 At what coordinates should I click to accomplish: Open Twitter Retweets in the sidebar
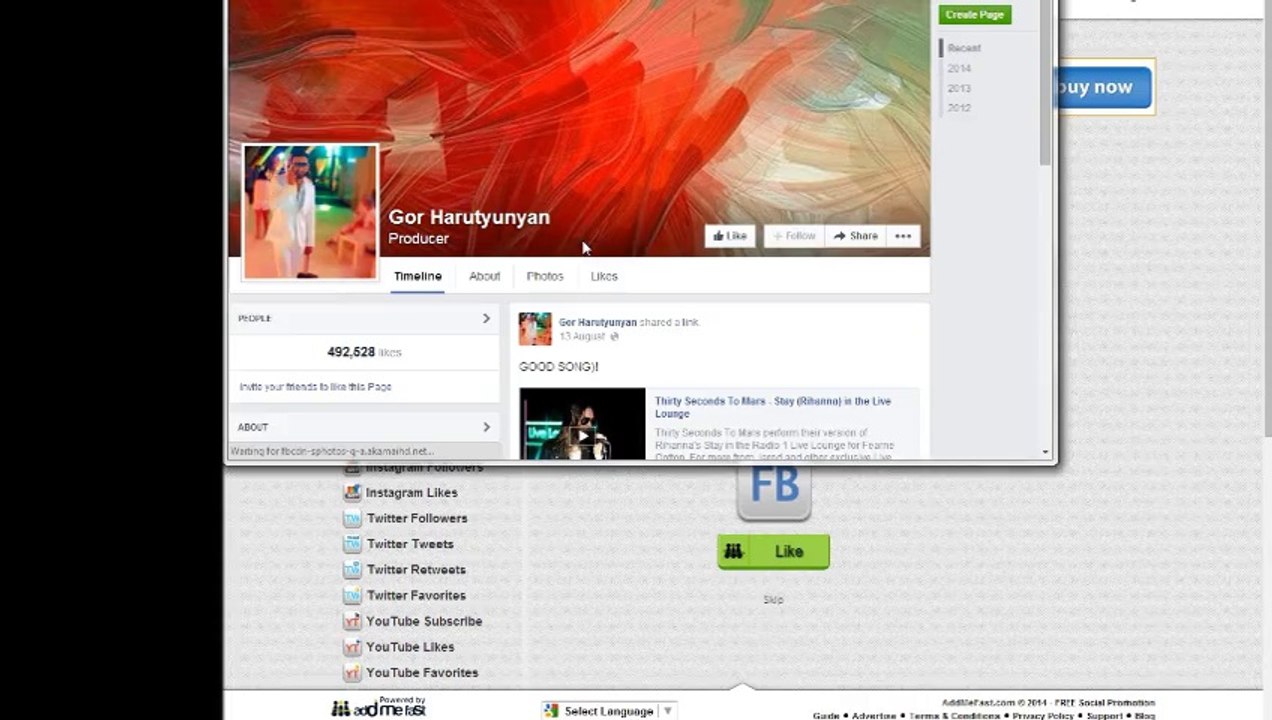coord(416,570)
